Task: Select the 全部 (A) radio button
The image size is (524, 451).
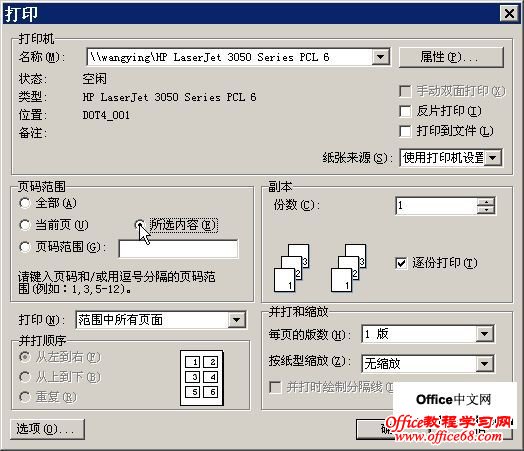Action: coord(25,203)
